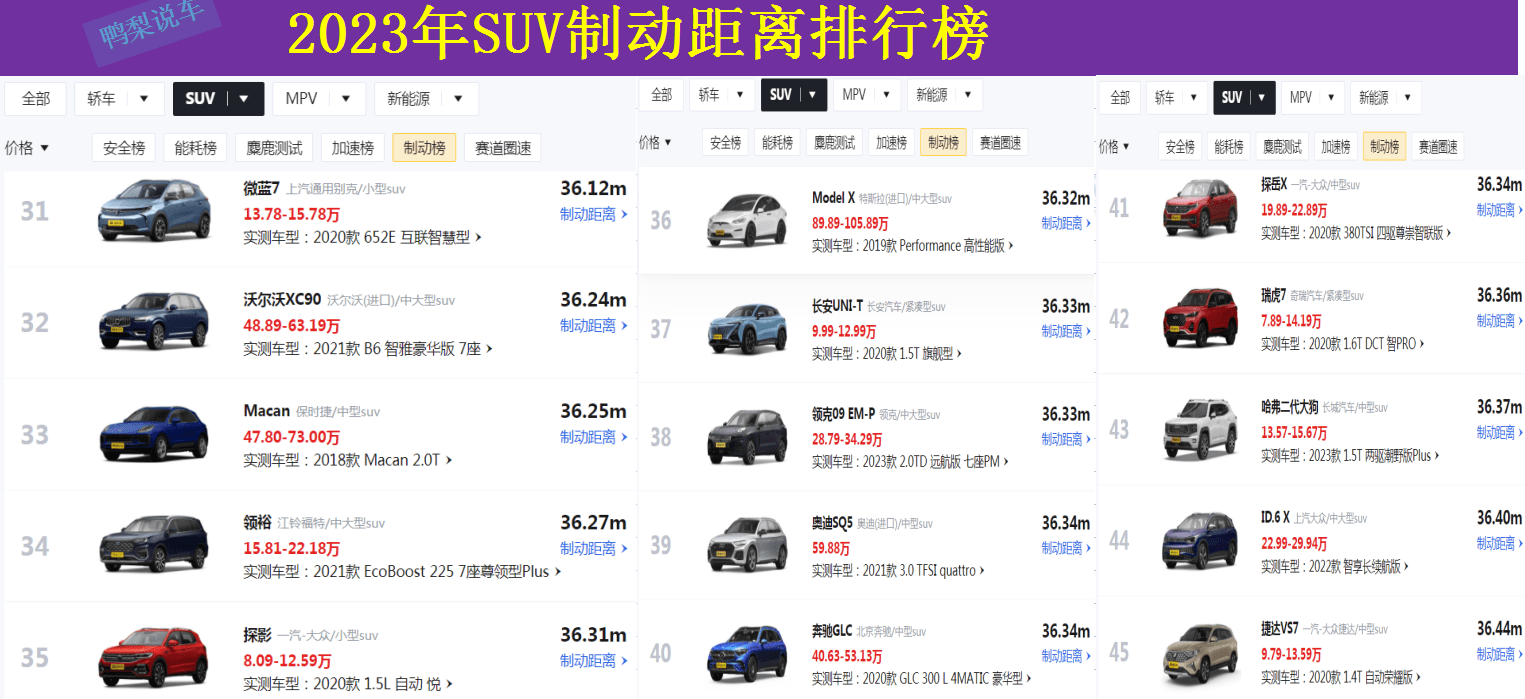Expand the MPV dropdown in the left panel

click(x=319, y=99)
